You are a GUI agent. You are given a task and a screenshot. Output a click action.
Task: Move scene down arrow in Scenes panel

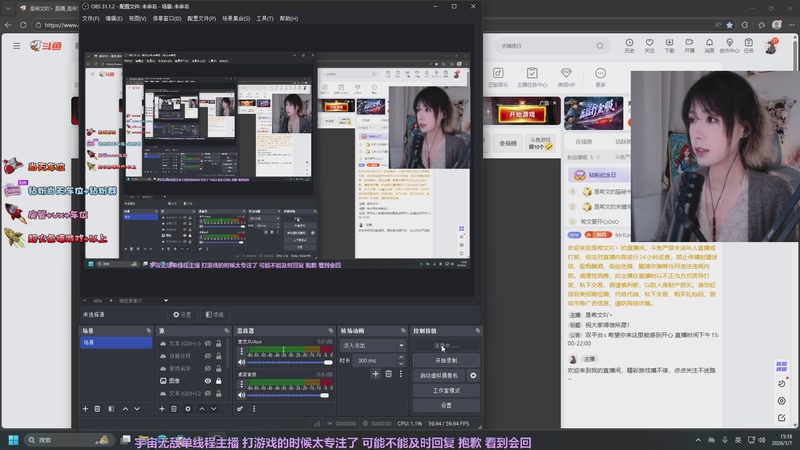pos(137,409)
